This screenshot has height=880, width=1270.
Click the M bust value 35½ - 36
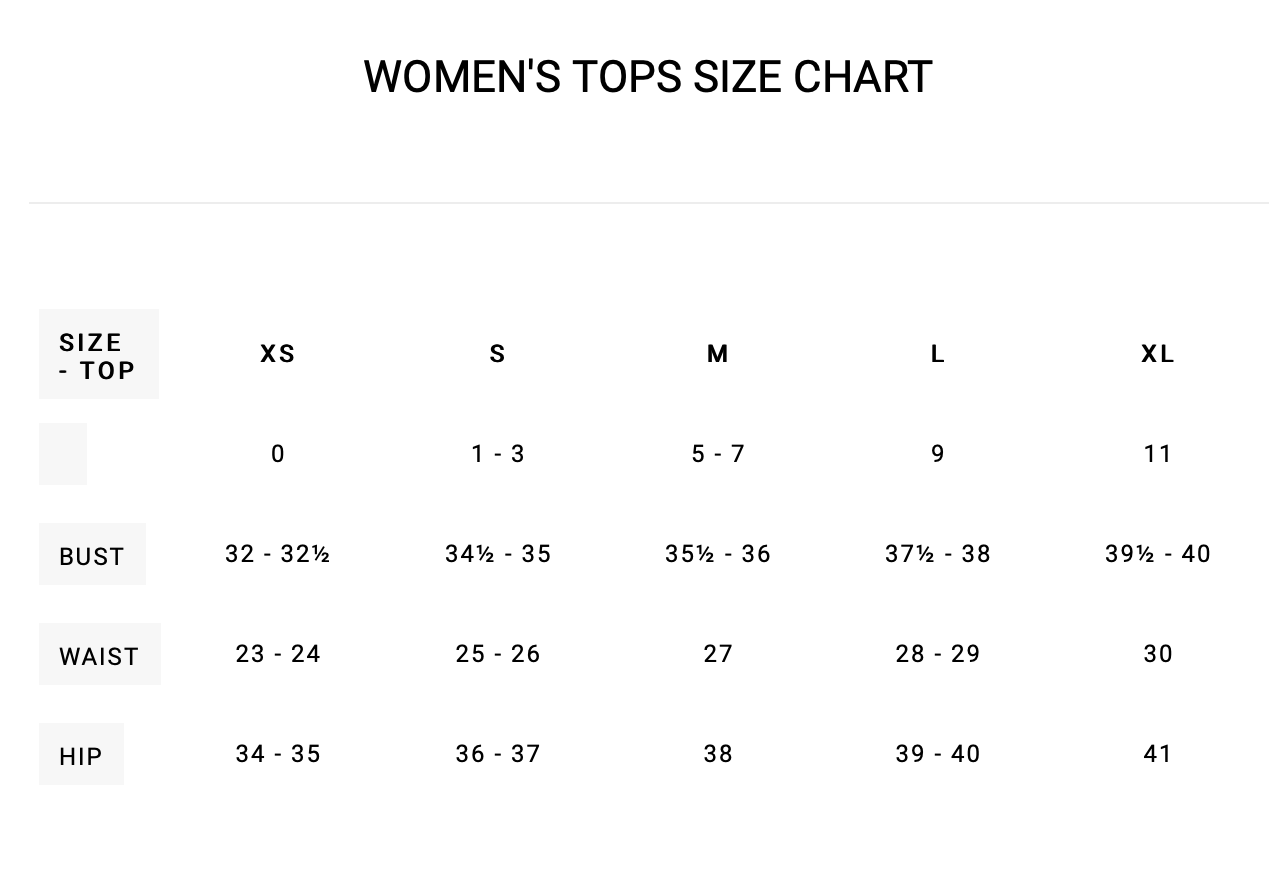click(718, 554)
